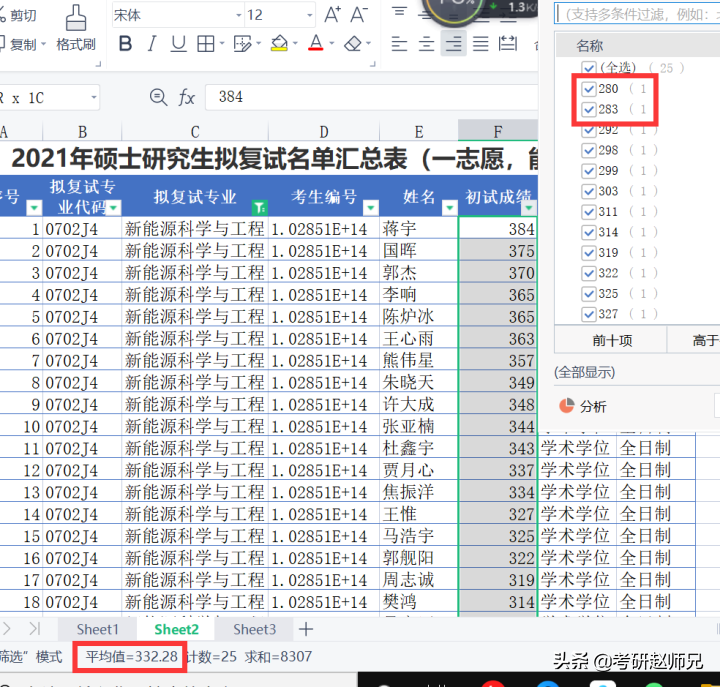Screen dimensions: 720x687
Task: Align text left
Action: (399, 44)
